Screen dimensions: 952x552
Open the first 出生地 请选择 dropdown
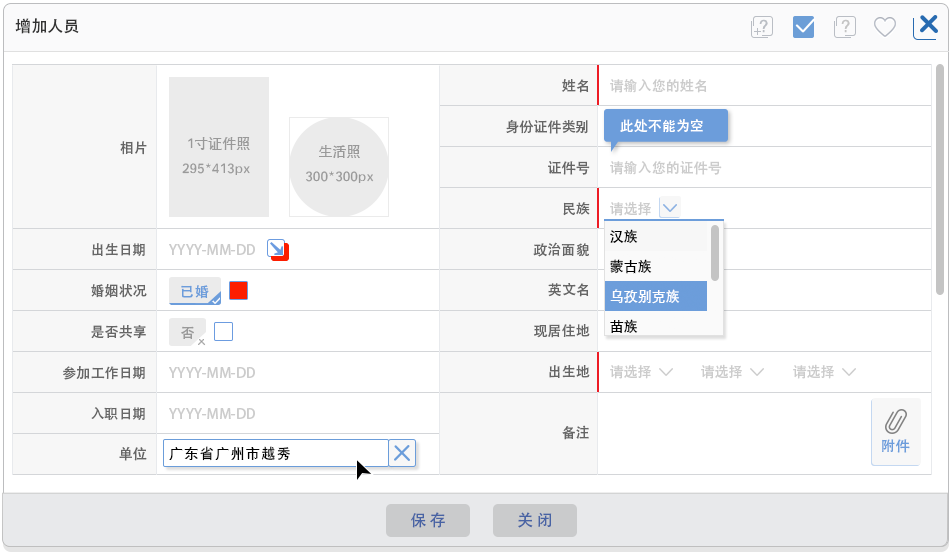(641, 372)
